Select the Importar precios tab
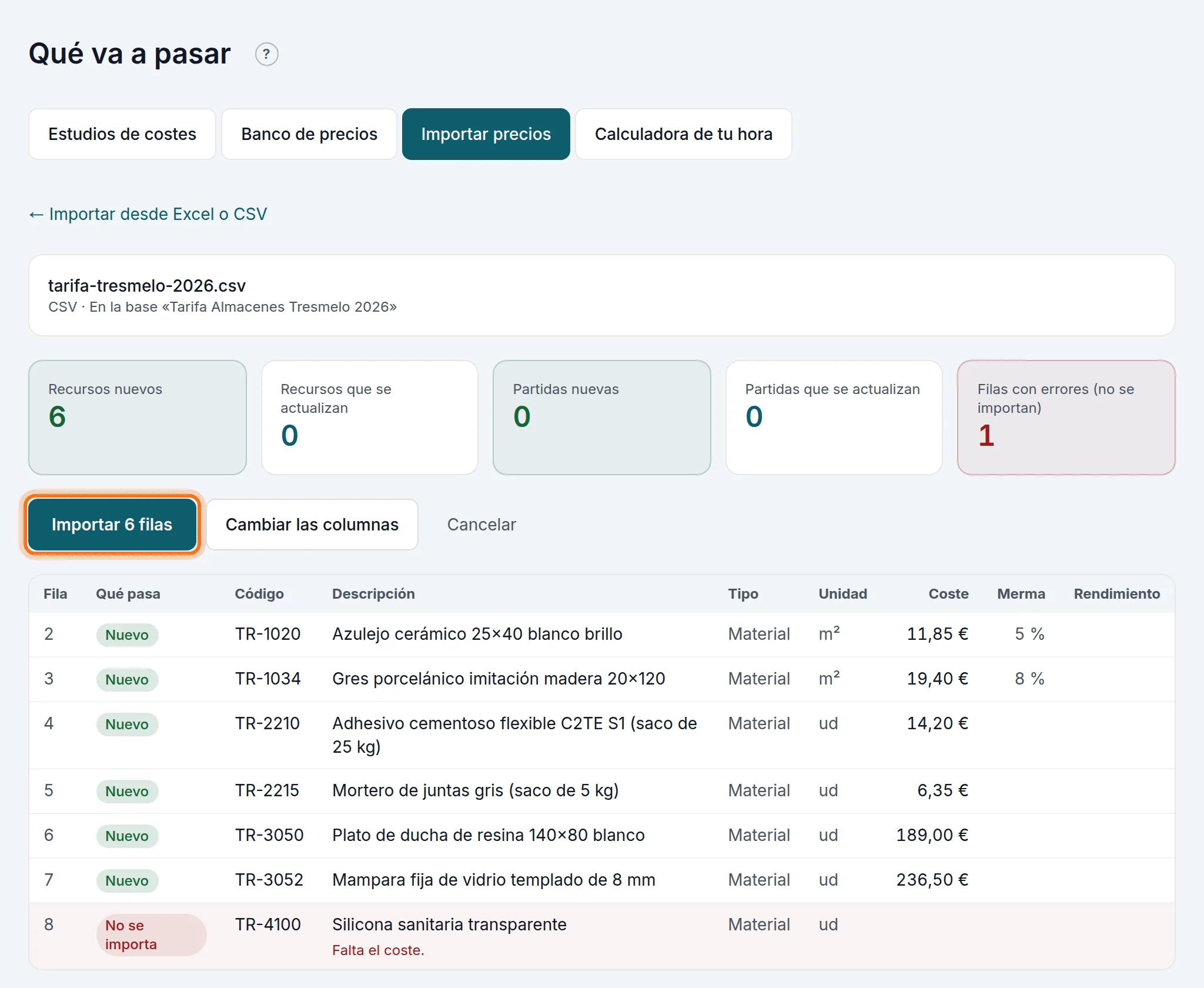This screenshot has width=1204, height=988. (x=486, y=134)
